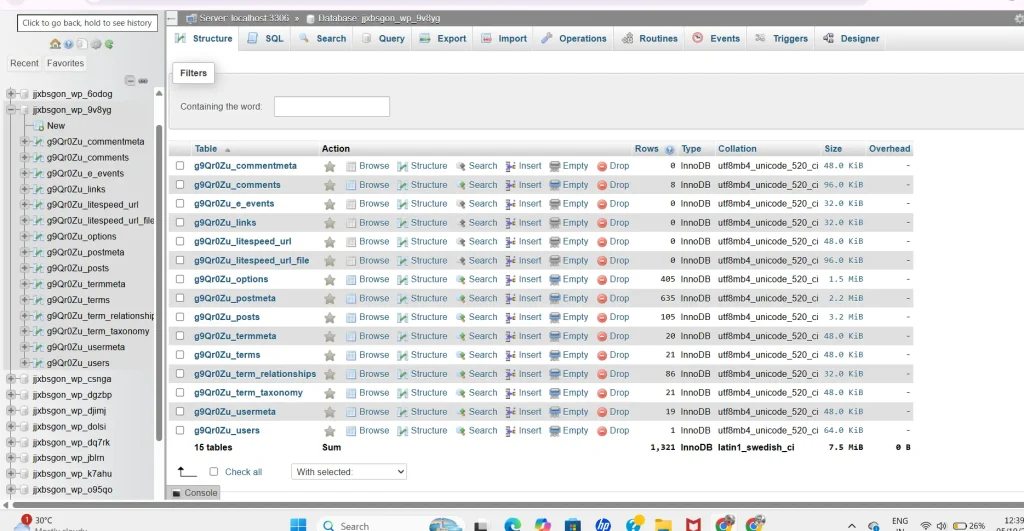This screenshot has height=531, width=1024.
Task: Collapse all navigation tree items icon
Action: 130,80
